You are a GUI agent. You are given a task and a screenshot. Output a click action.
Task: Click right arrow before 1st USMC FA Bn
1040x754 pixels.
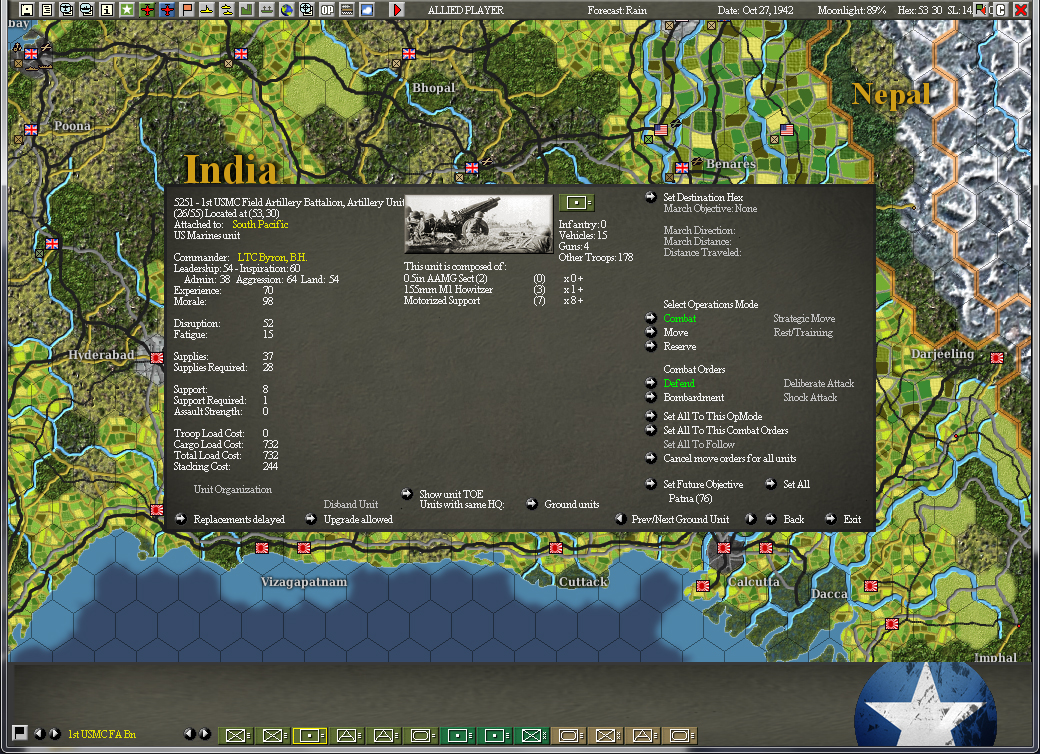pyautogui.click(x=55, y=733)
